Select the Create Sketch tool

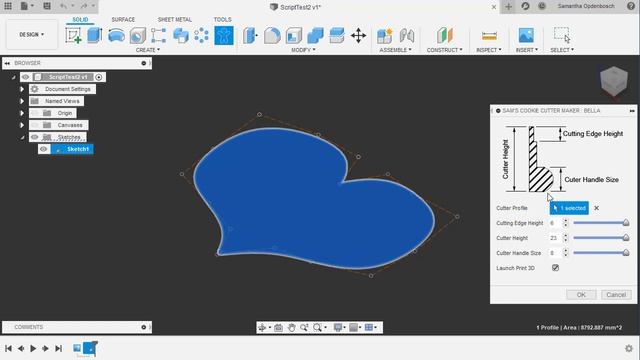(73, 36)
